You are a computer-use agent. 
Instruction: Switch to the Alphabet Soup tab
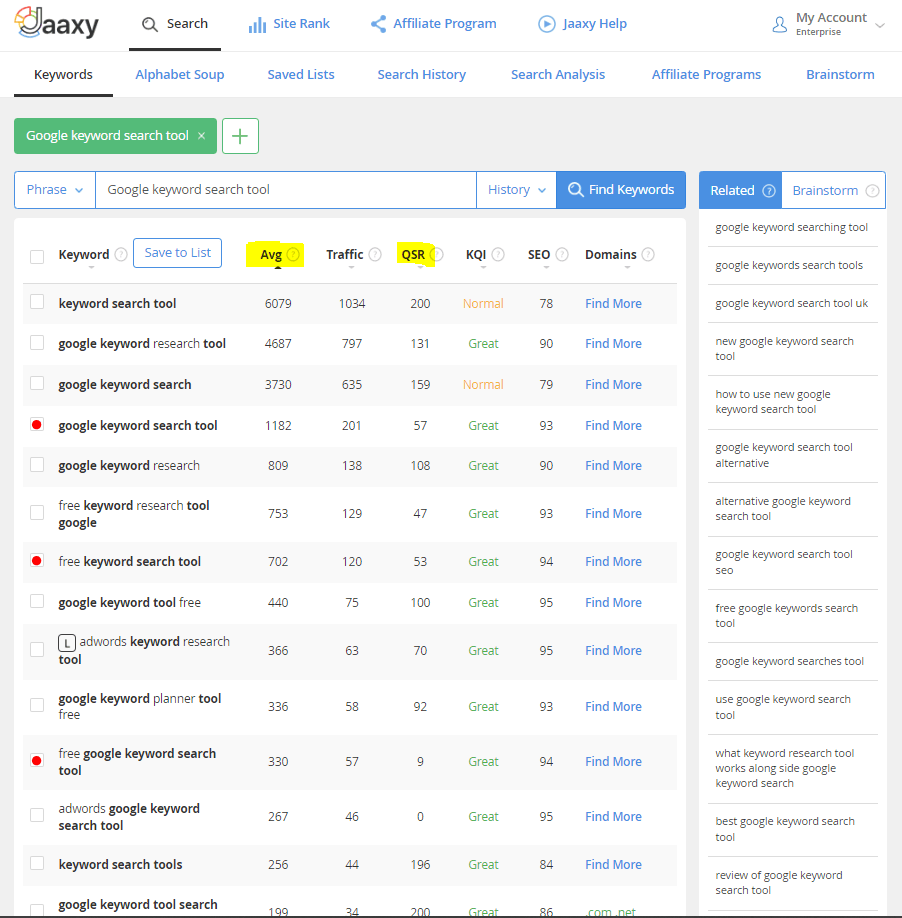[180, 74]
